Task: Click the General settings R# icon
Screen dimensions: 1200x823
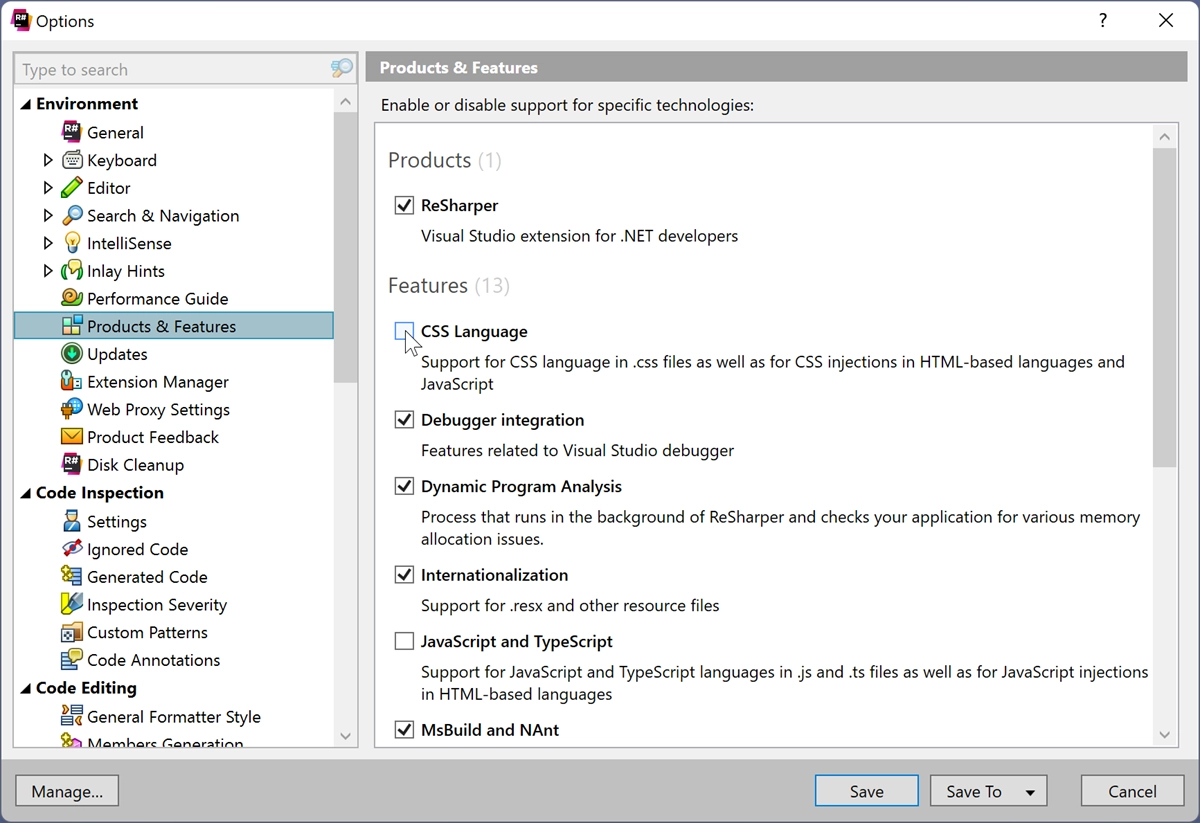Action: tap(72, 132)
